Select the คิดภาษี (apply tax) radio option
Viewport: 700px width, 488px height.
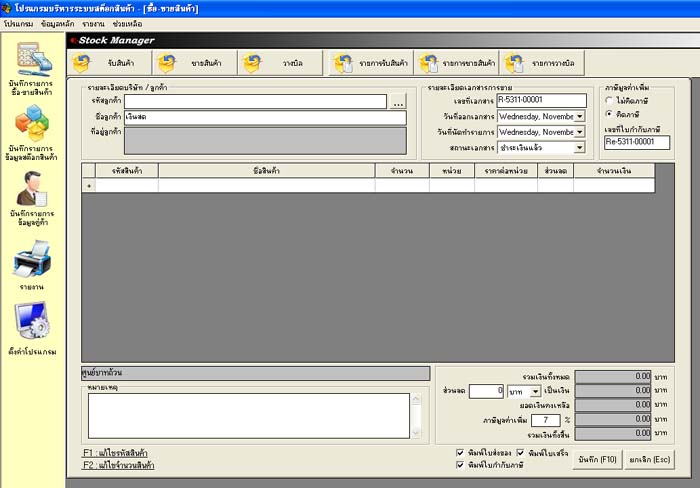click(611, 114)
